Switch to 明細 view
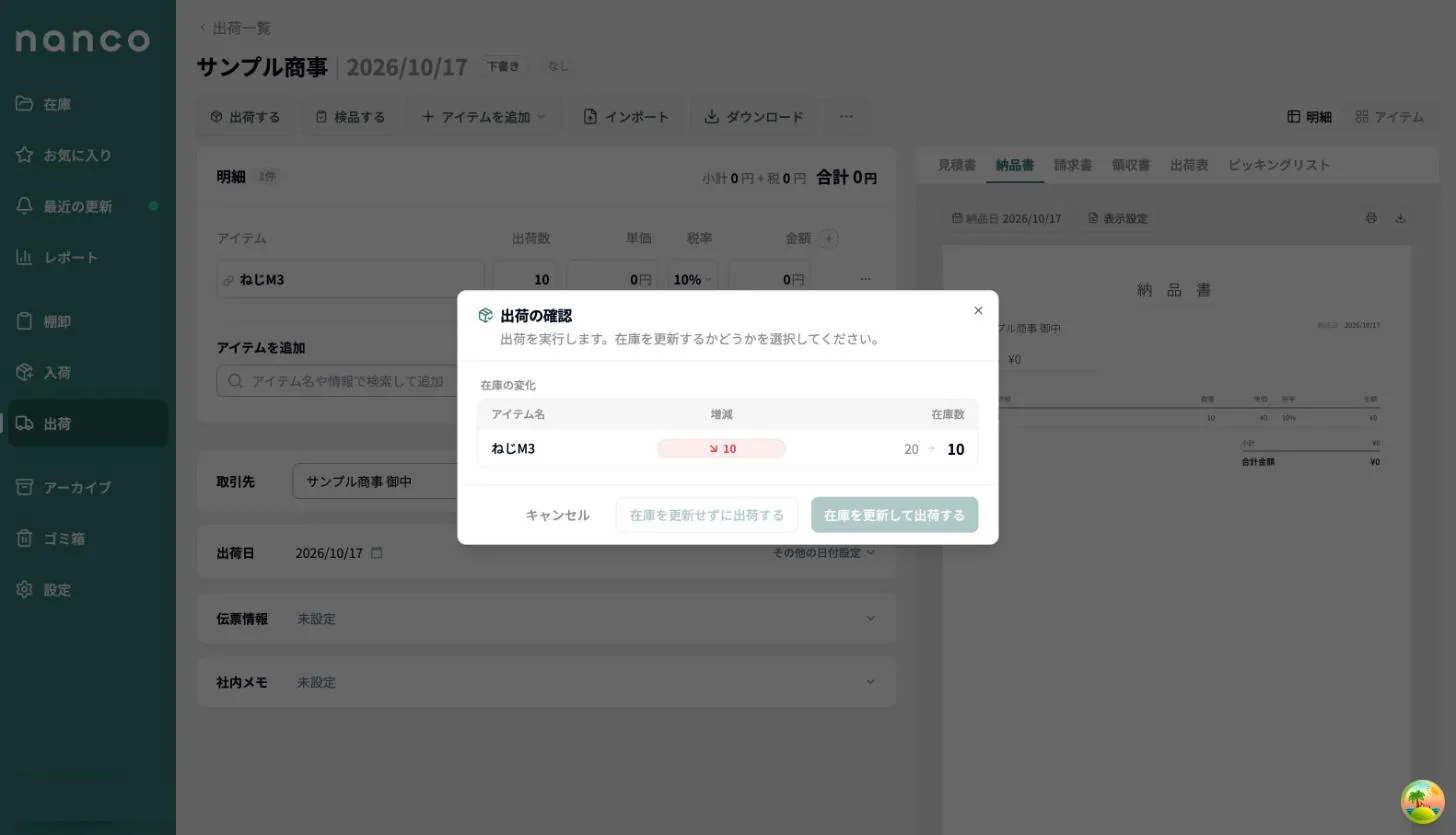1456x835 pixels. [x=1309, y=117]
